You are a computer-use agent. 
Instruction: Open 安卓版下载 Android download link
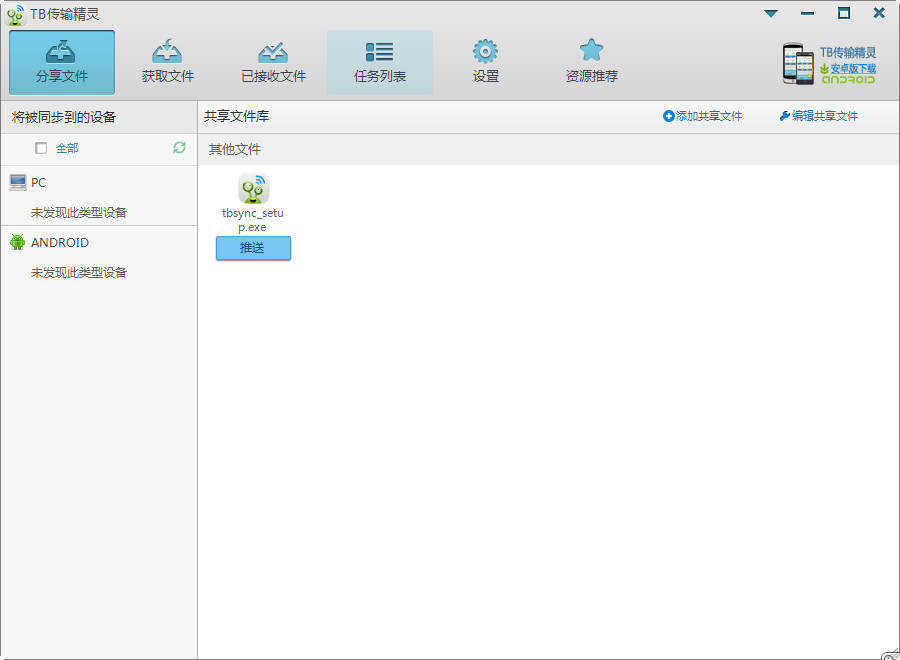pos(853,68)
